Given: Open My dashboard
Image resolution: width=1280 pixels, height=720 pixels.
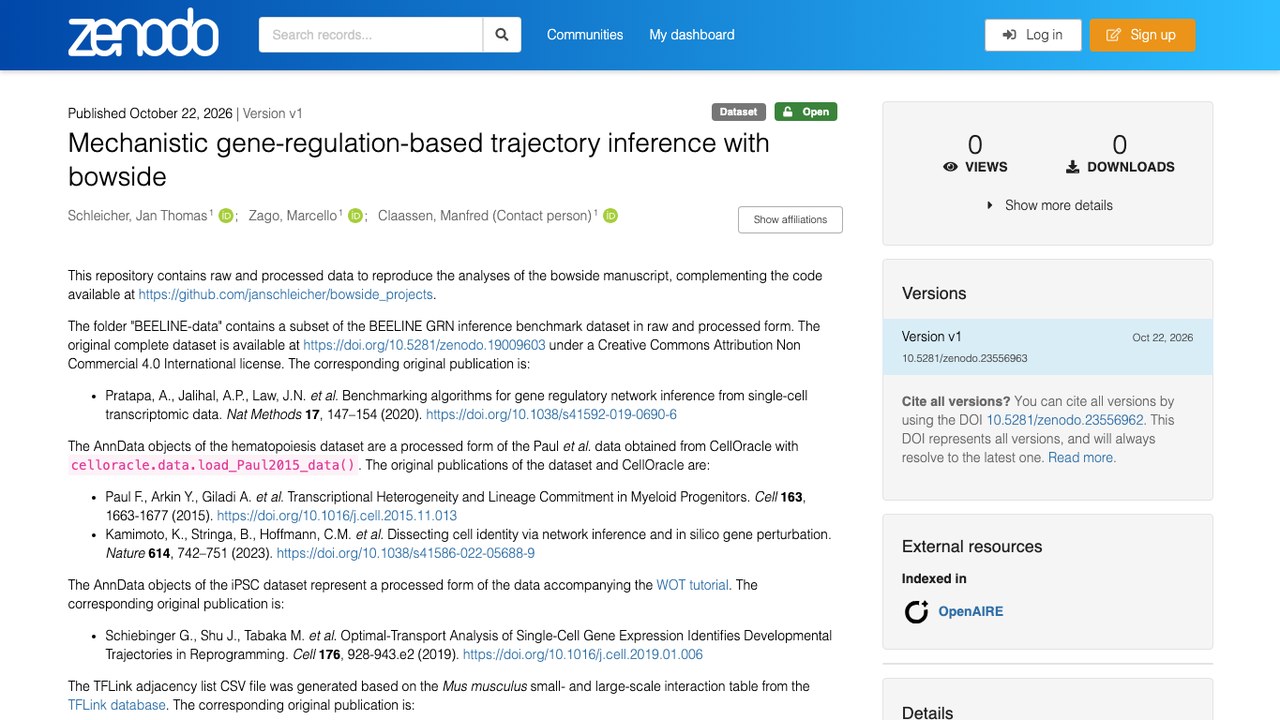Looking at the screenshot, I should pyautogui.click(x=692, y=35).
